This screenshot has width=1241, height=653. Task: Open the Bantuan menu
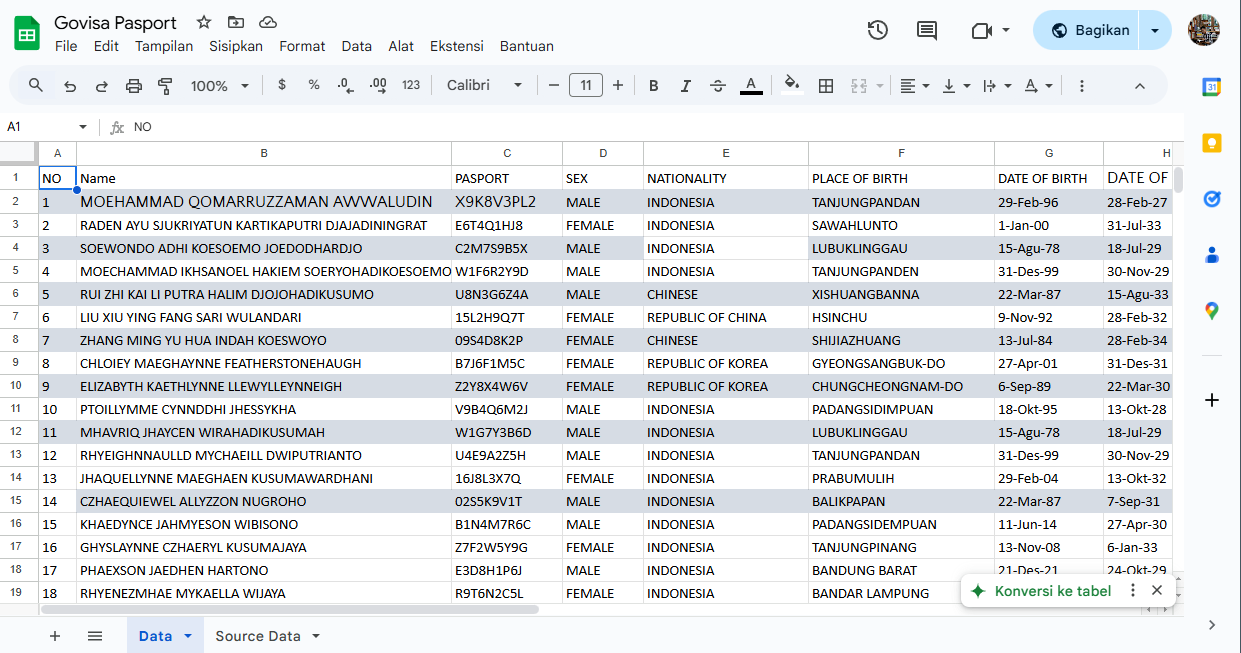527,46
